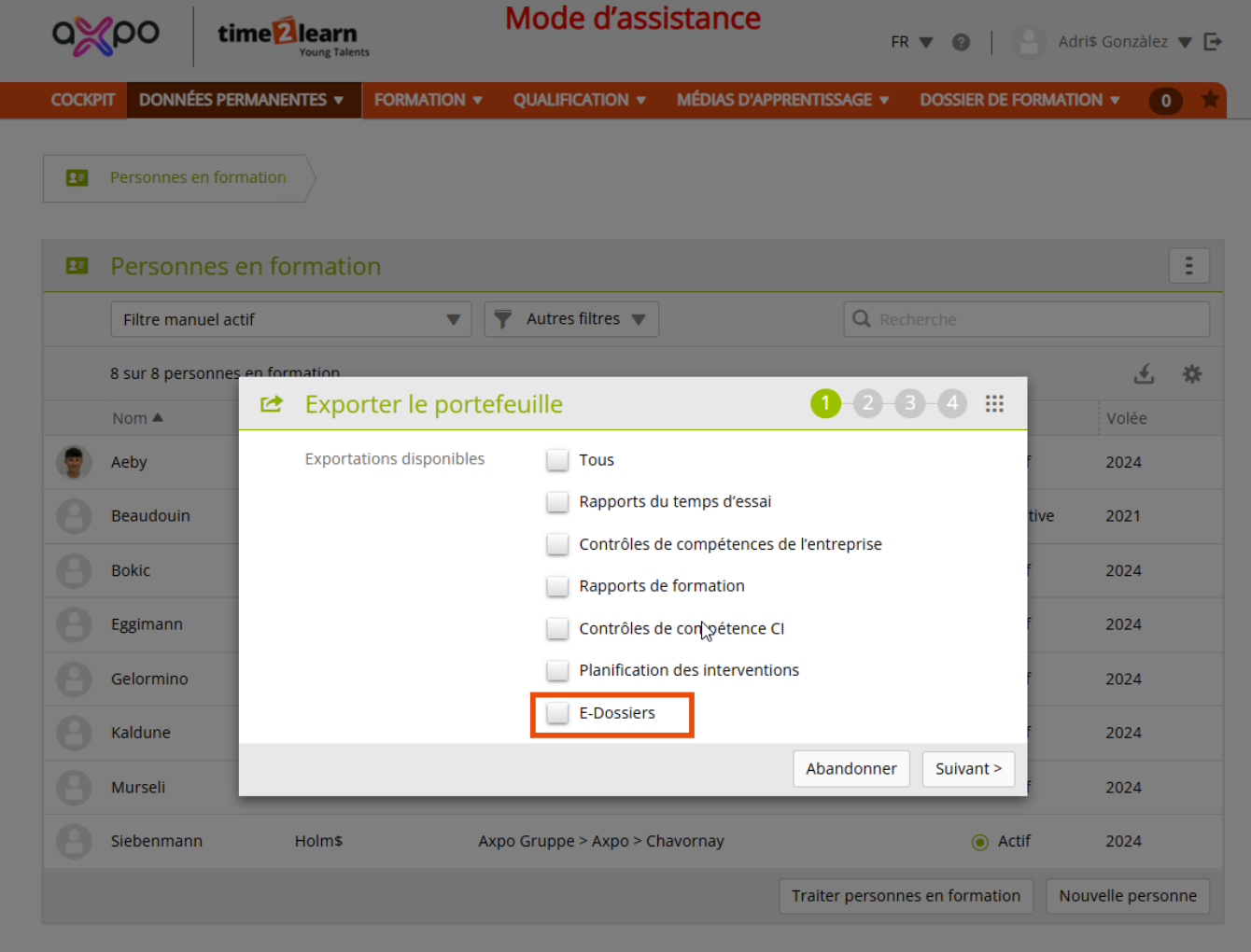Viewport: 1251px width, 952px height.
Task: Open the table settings gear icon
Action: (1192, 374)
